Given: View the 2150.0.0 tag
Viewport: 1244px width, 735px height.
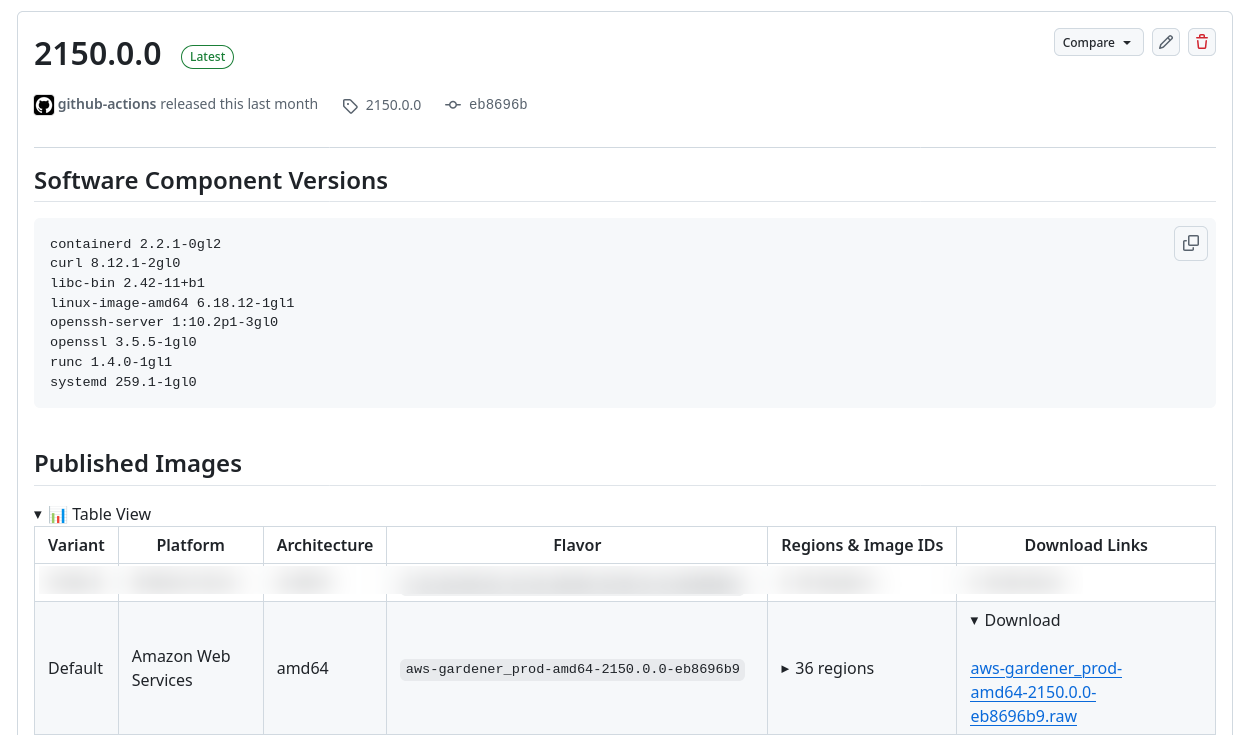Looking at the screenshot, I should 393,104.
